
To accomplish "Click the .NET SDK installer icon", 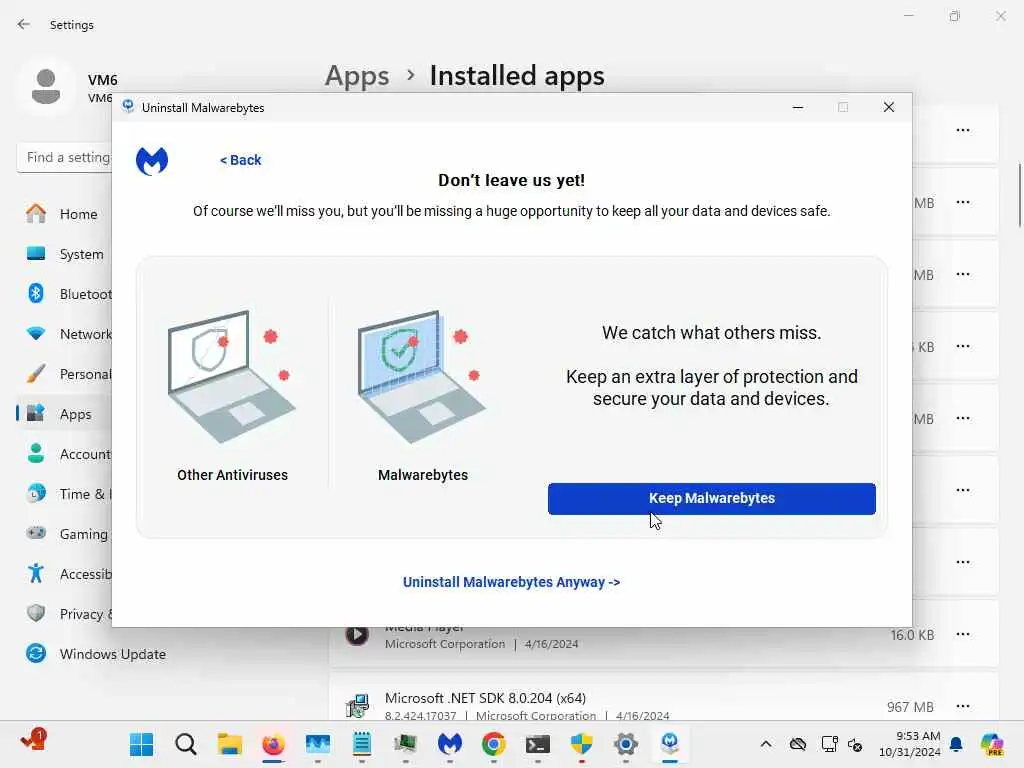I will (x=357, y=705).
